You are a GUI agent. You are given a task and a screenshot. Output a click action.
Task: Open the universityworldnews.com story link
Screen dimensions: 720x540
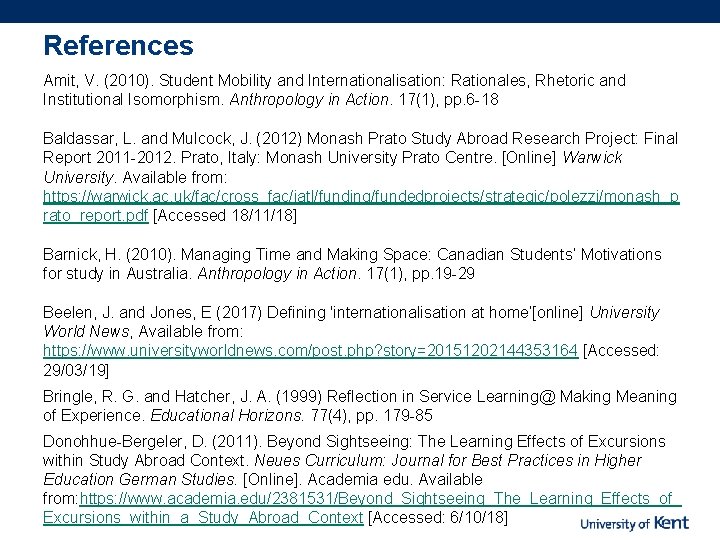[x=310, y=350]
